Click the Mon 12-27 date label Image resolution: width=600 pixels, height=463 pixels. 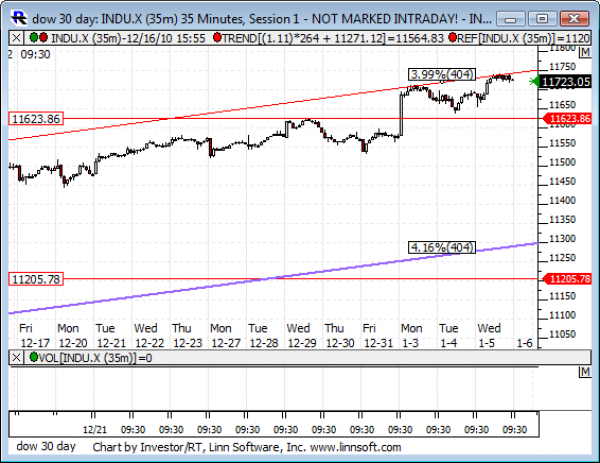click(x=225, y=336)
